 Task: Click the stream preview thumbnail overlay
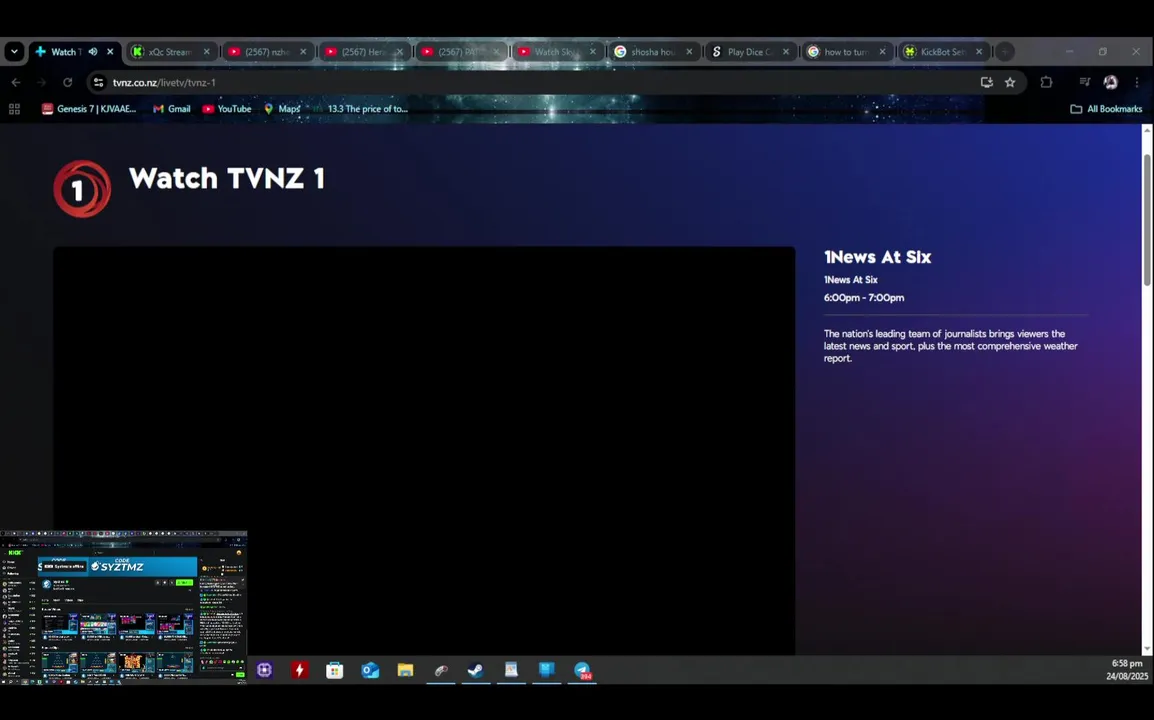click(124, 607)
